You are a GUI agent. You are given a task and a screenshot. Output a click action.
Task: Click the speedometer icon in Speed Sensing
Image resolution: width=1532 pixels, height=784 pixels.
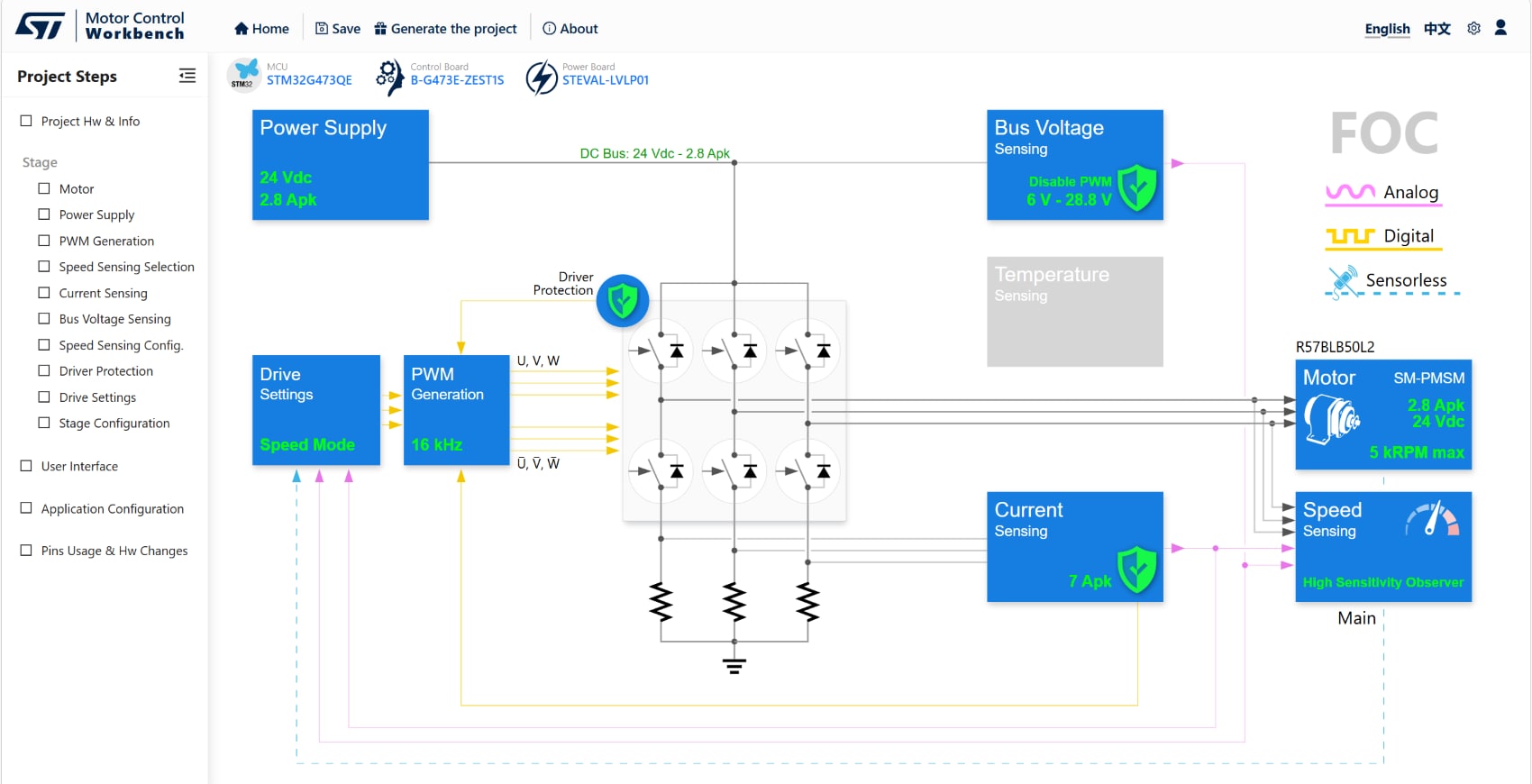(1432, 519)
